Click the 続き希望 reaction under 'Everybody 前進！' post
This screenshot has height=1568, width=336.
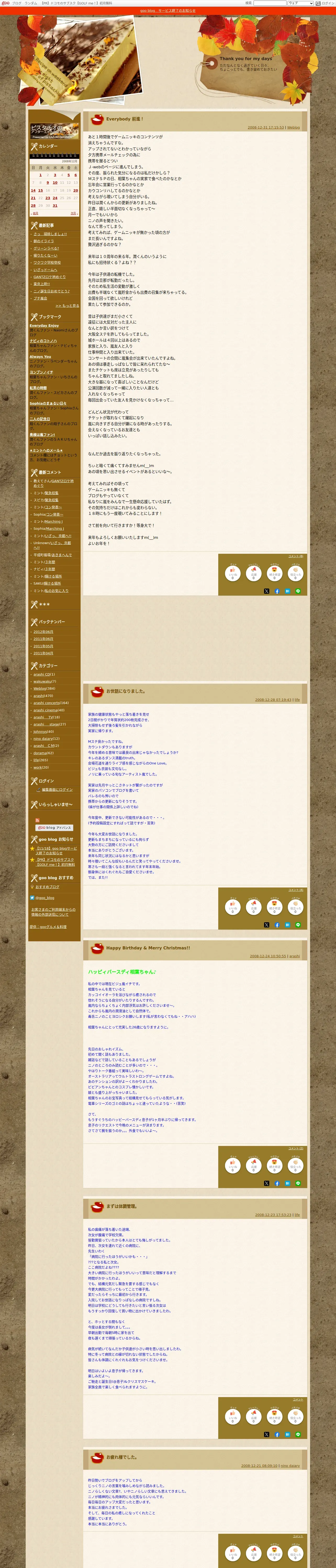click(x=275, y=573)
